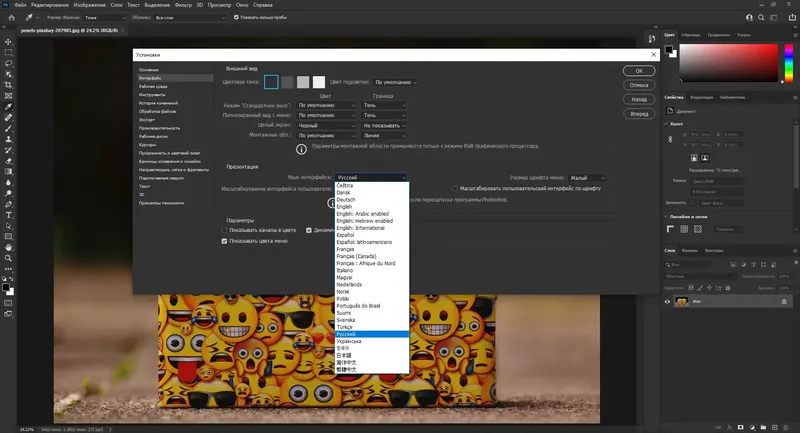800x433 pixels.
Task: Toggle 'Показывать каналы в цвете' checkbox
Action: coord(224,230)
